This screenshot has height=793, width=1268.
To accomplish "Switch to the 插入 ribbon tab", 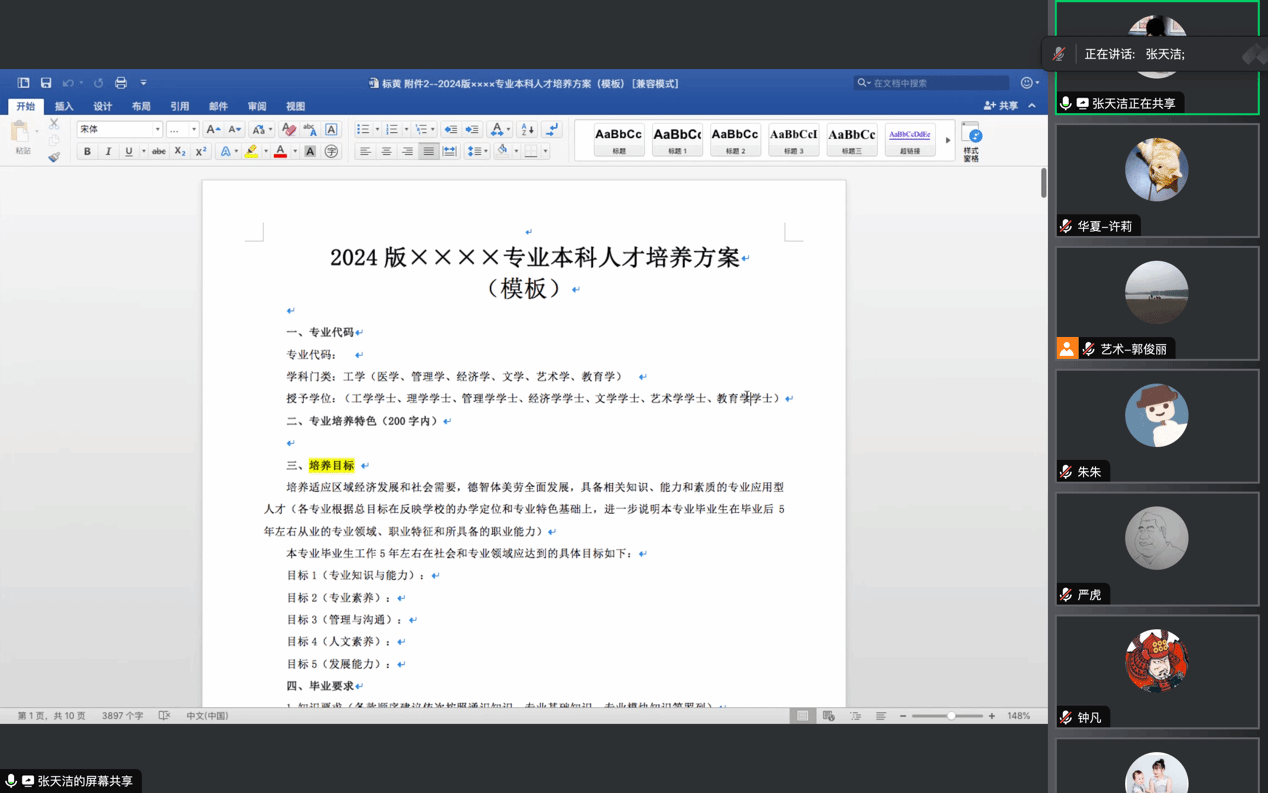I will (x=64, y=106).
